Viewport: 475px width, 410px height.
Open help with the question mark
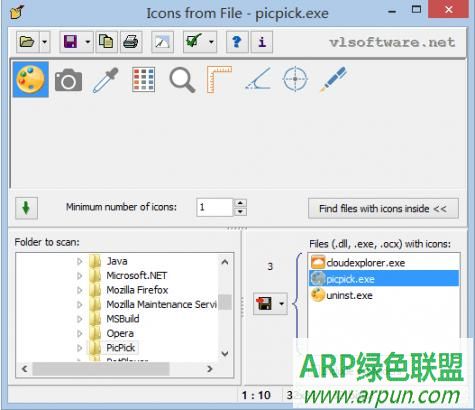[237, 42]
